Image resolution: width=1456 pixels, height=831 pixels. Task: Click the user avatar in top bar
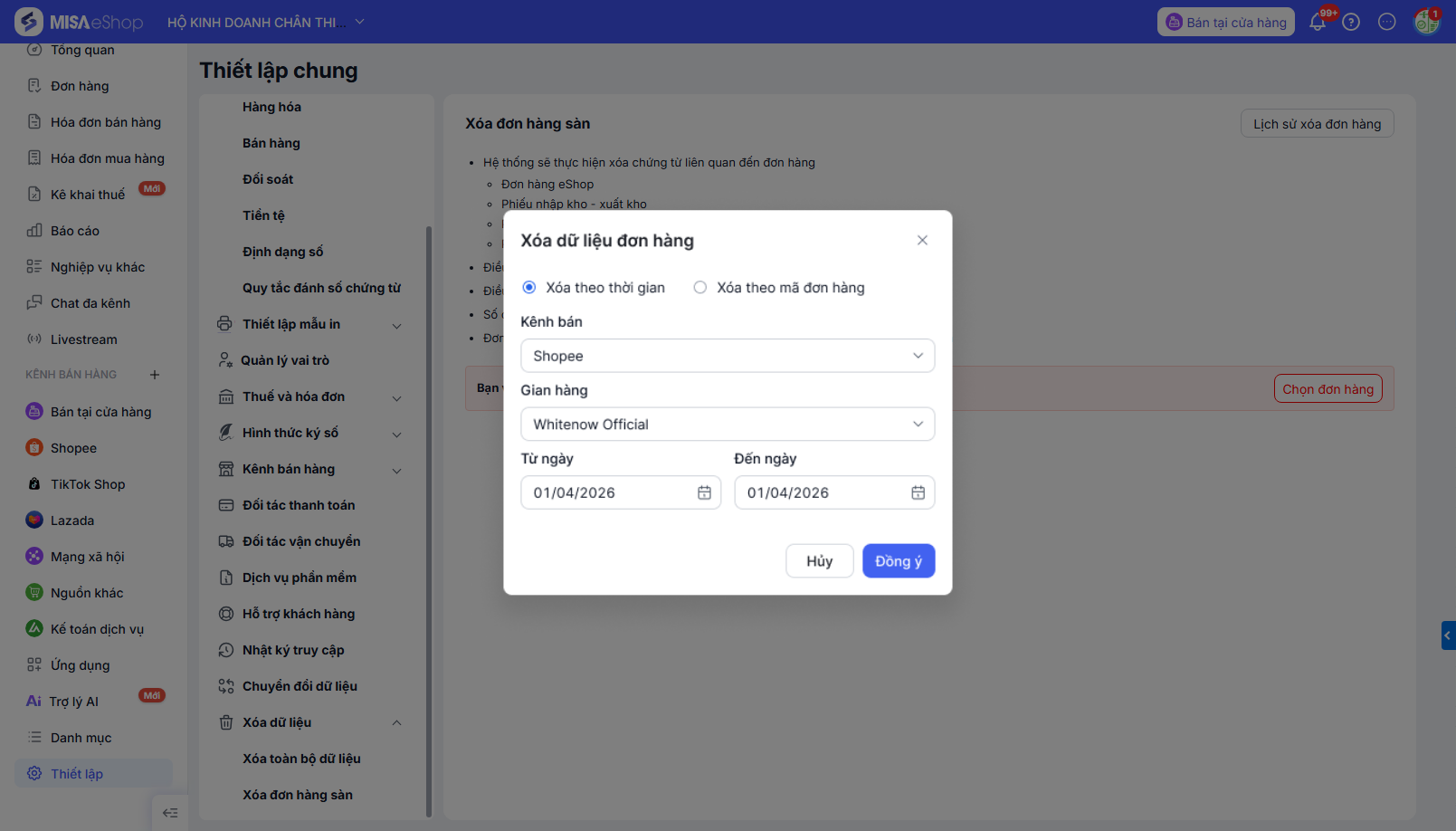click(1426, 23)
